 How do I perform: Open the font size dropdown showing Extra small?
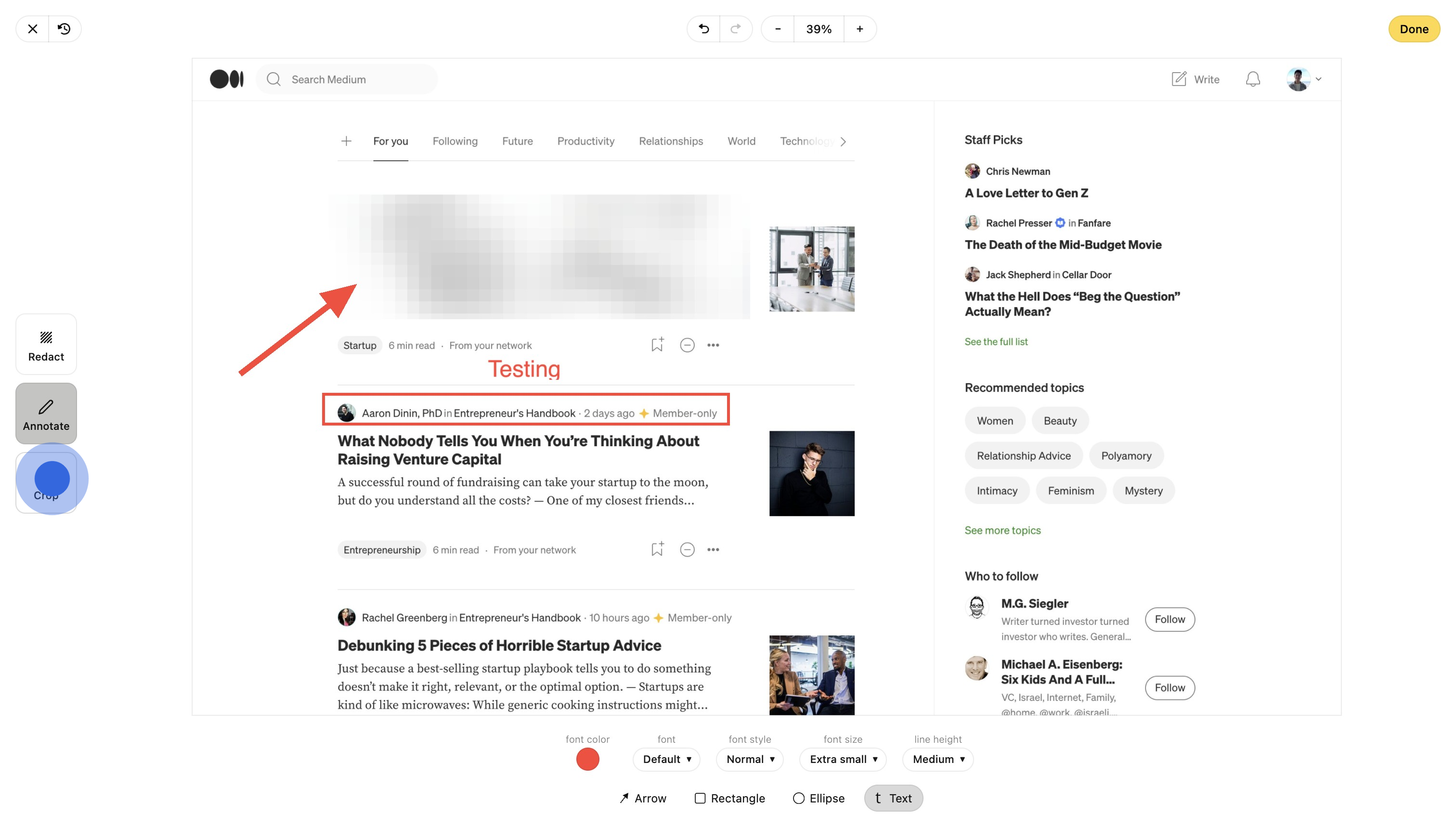pos(843,760)
